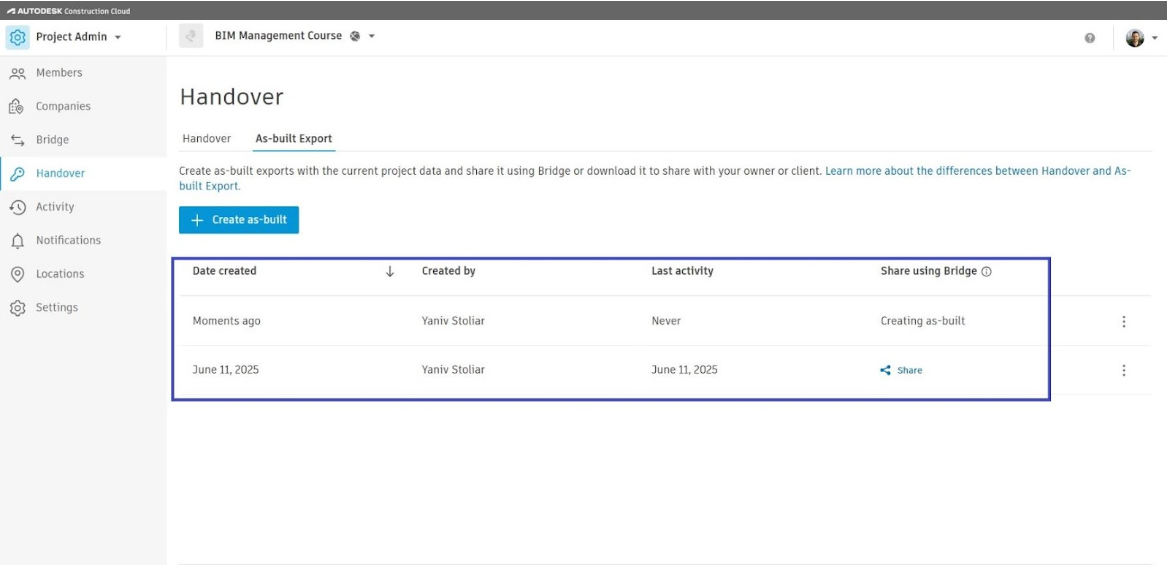
Task: Open the user profile avatar menu
Action: [1140, 38]
